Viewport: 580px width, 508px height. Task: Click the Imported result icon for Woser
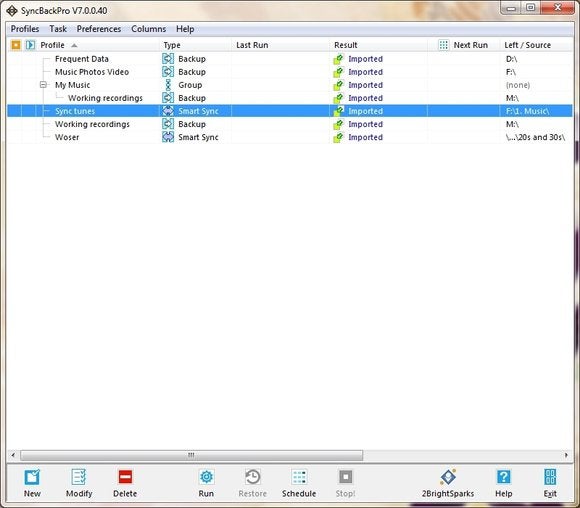(x=338, y=137)
